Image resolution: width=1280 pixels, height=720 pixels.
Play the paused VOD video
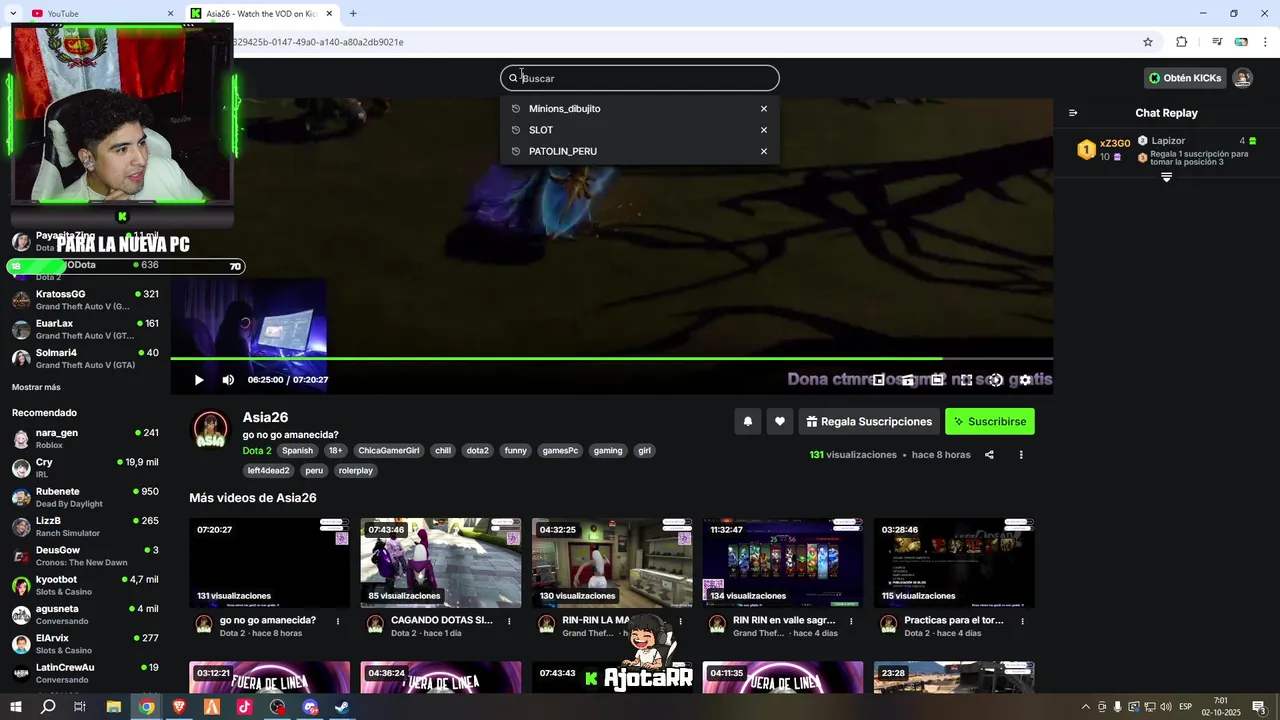pyautogui.click(x=198, y=380)
